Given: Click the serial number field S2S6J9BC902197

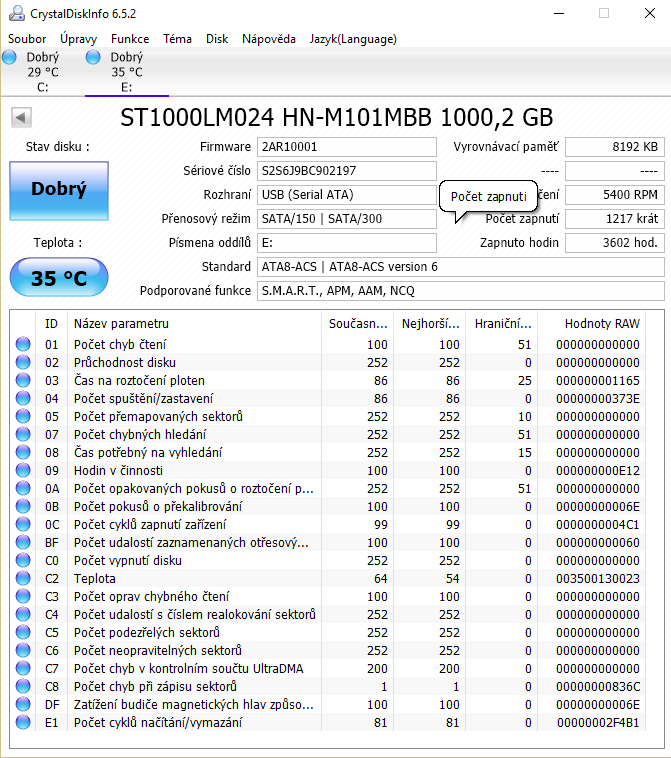Looking at the screenshot, I should (x=347, y=171).
